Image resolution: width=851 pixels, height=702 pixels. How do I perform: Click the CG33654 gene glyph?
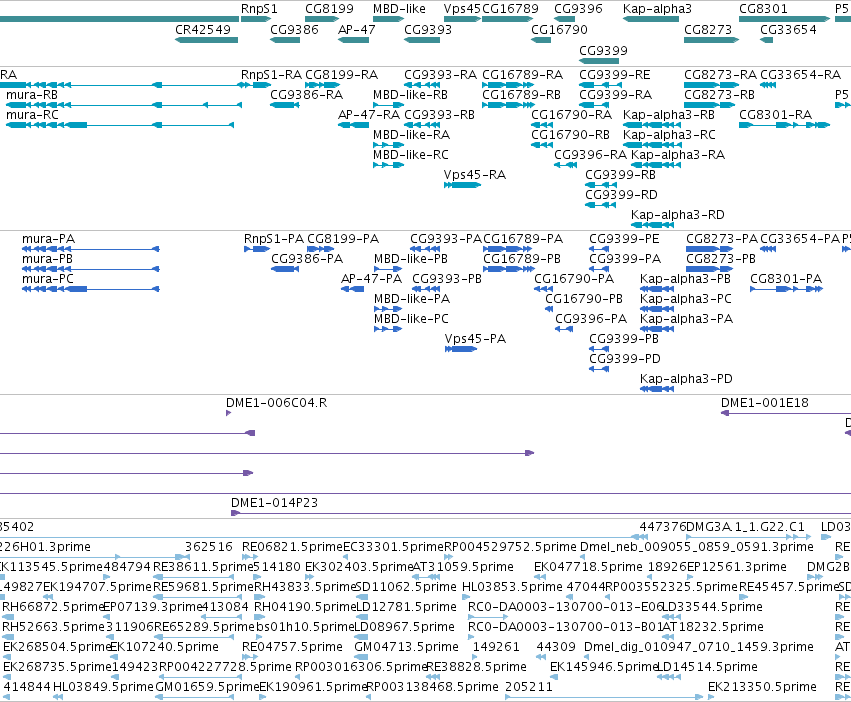766,40
